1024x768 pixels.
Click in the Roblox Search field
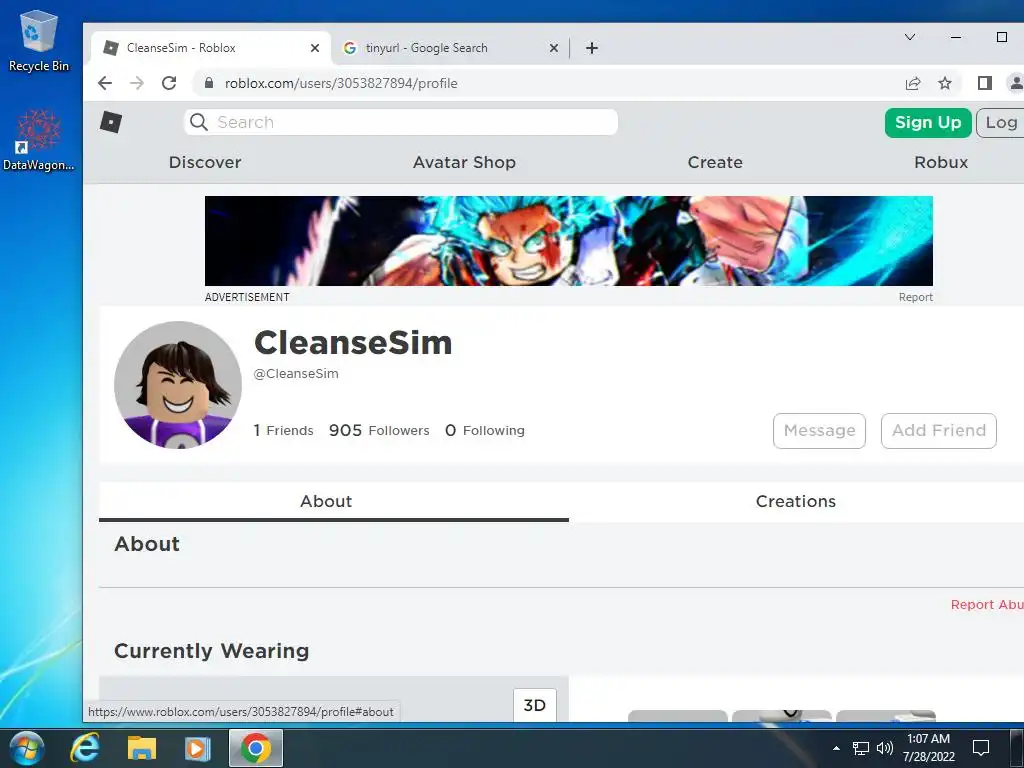tap(401, 122)
